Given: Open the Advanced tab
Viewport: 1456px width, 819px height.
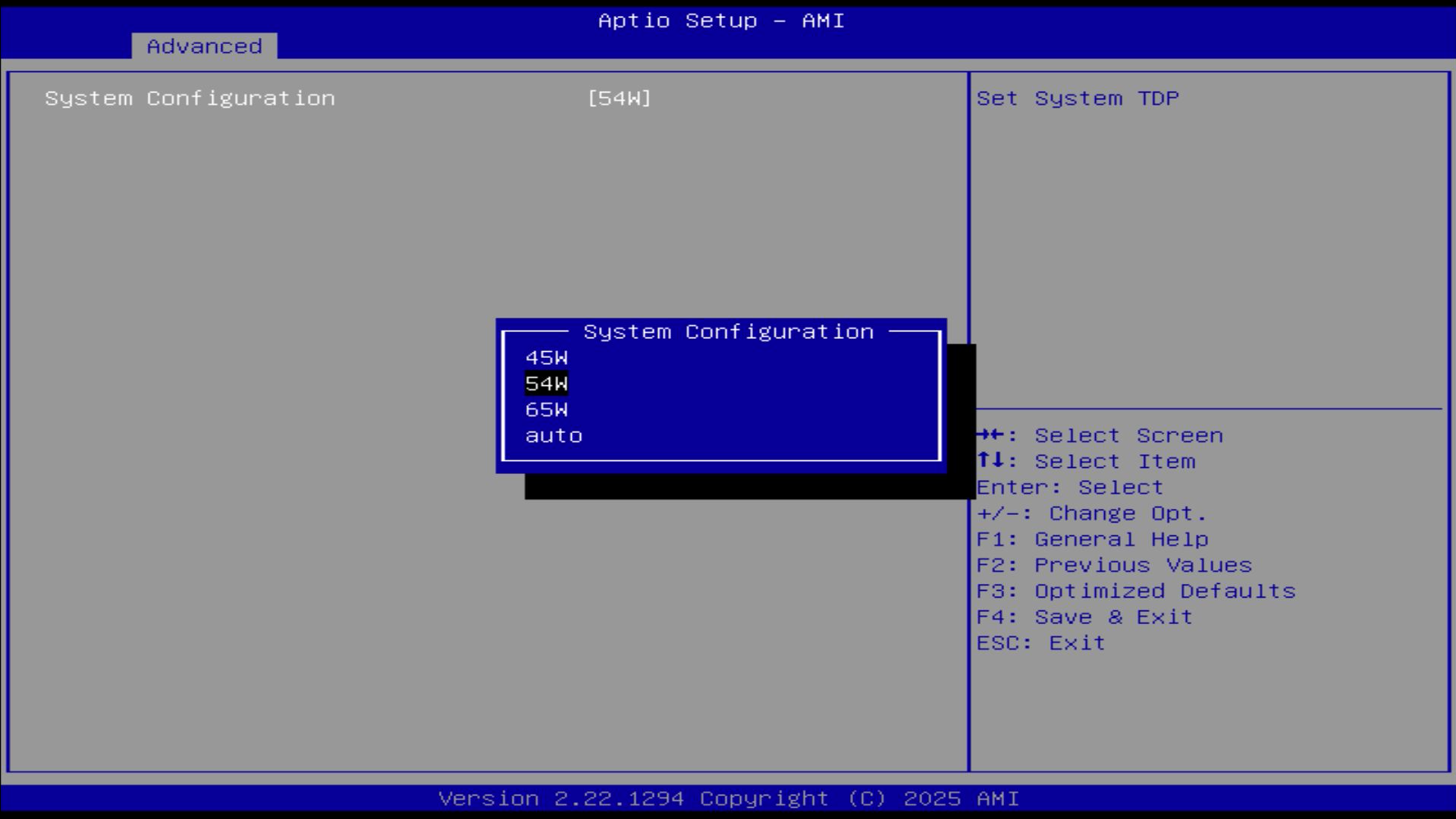Looking at the screenshot, I should pos(204,46).
